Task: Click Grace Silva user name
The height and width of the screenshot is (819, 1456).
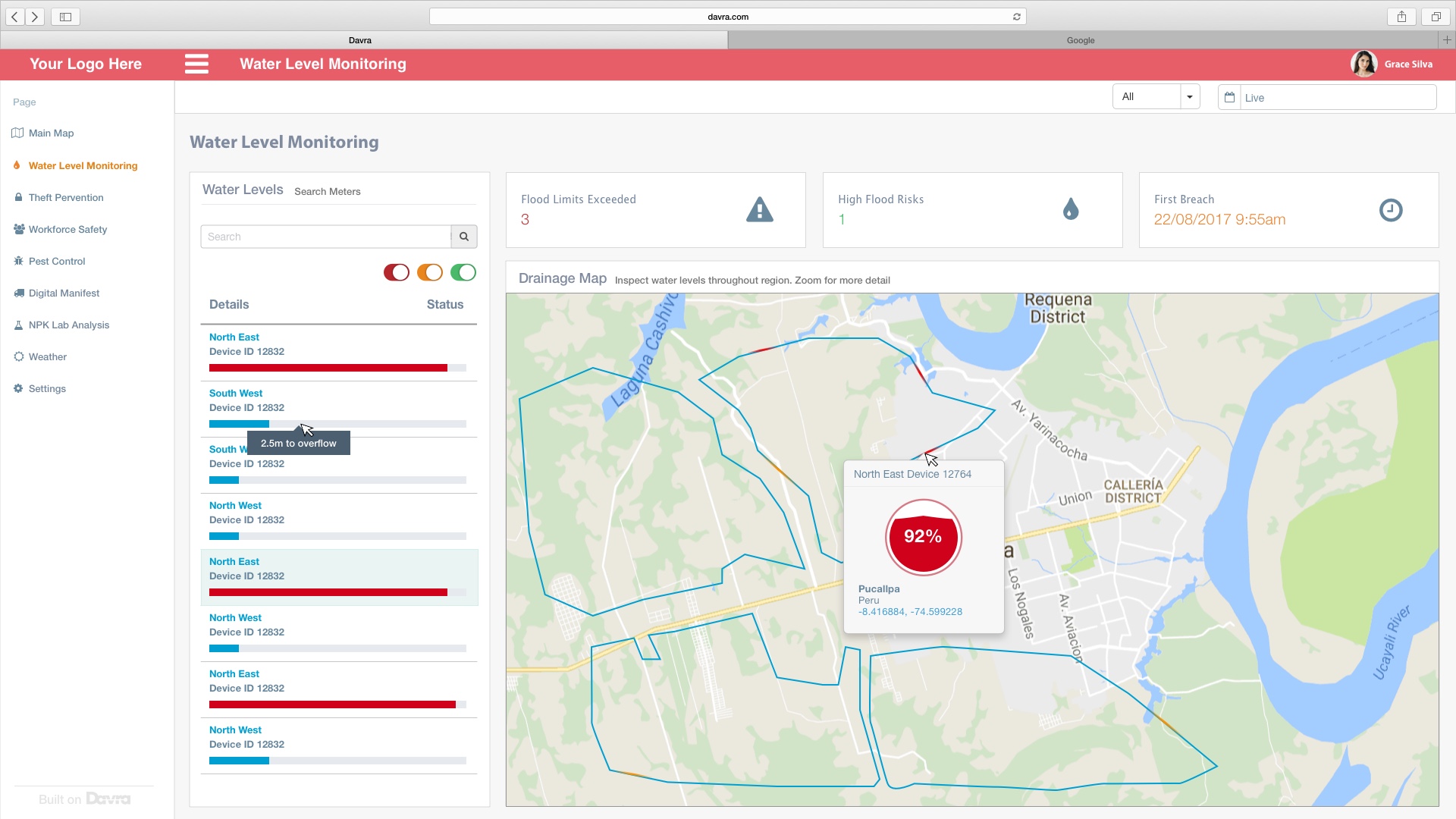Action: point(1408,64)
